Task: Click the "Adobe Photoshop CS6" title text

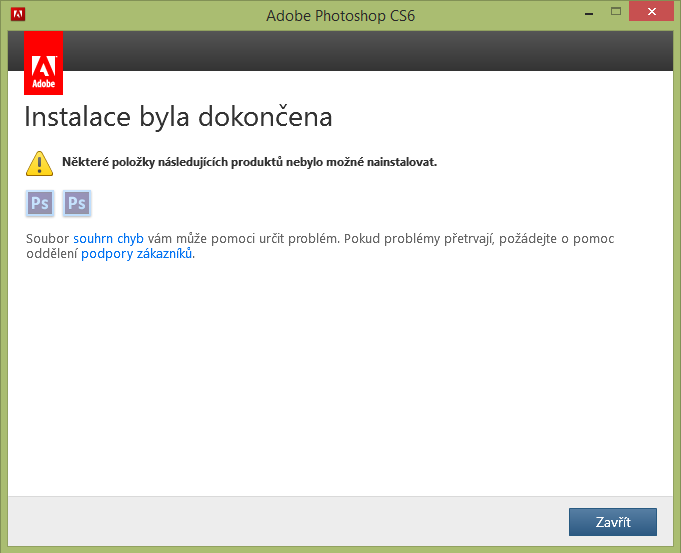Action: (340, 15)
